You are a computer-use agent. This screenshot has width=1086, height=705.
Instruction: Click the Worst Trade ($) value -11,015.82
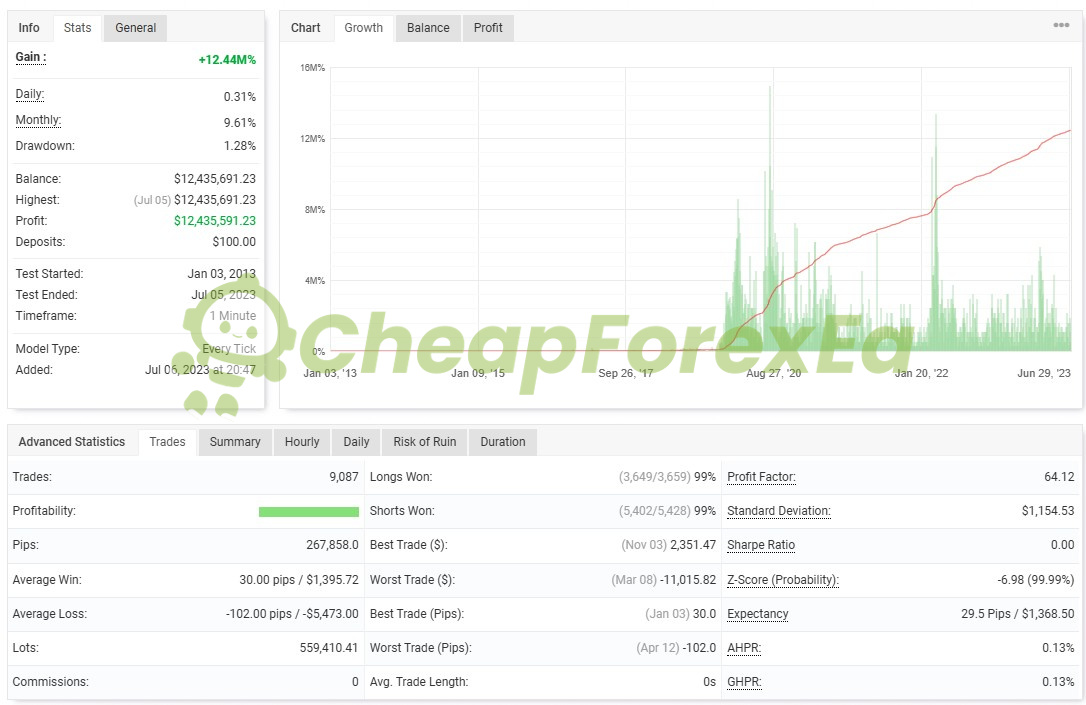click(x=688, y=580)
